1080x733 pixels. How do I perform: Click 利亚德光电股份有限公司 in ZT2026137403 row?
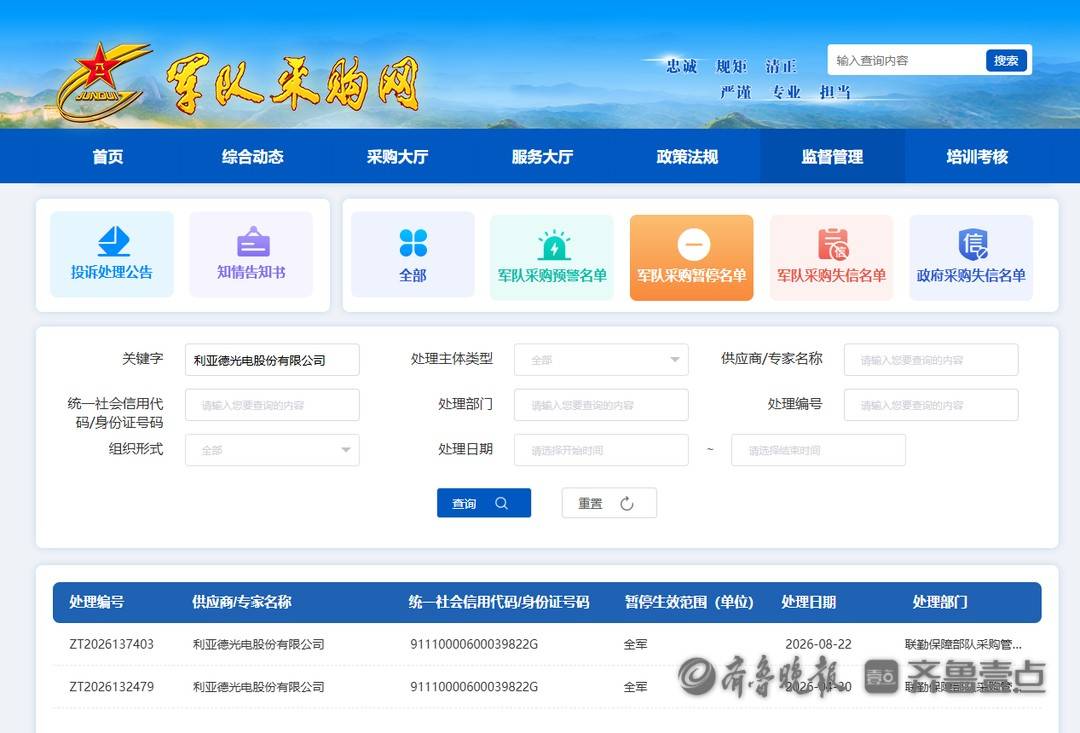click(x=258, y=644)
